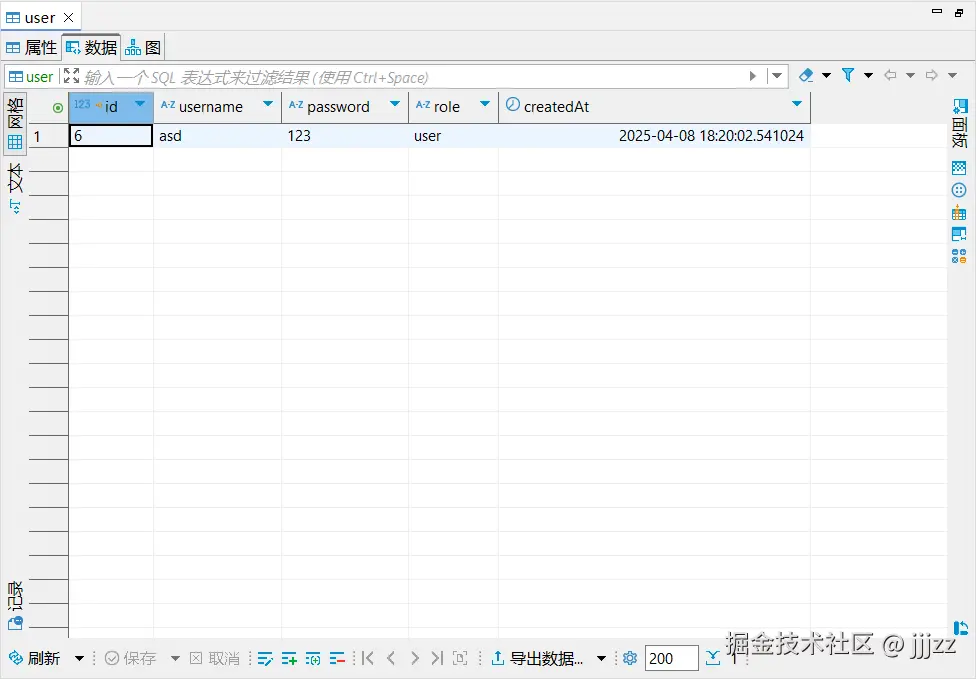The height and width of the screenshot is (679, 976).
Task: Switch to 文本 text view on left edge
Action: [15, 187]
